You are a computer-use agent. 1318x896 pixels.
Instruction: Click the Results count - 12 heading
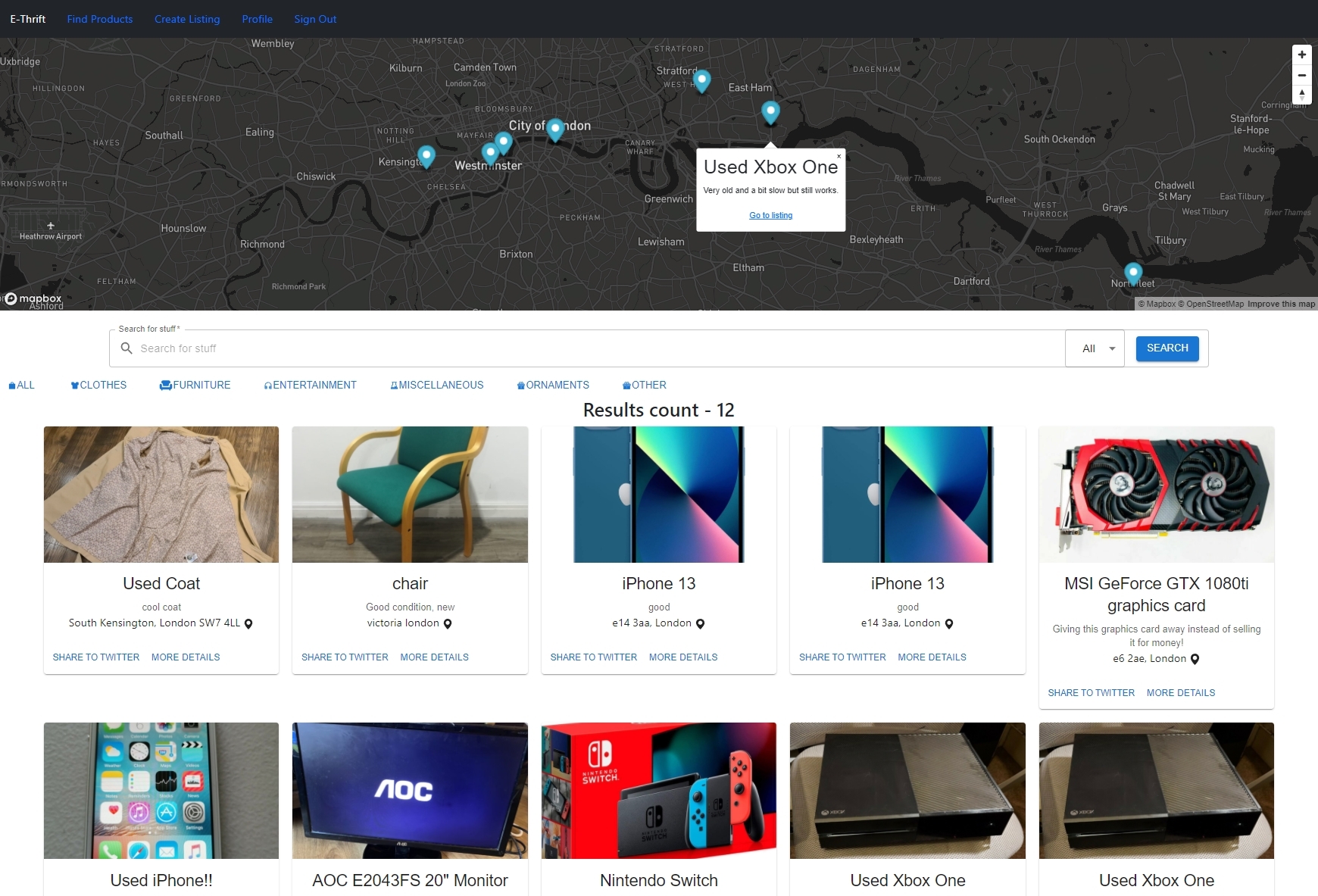(659, 410)
